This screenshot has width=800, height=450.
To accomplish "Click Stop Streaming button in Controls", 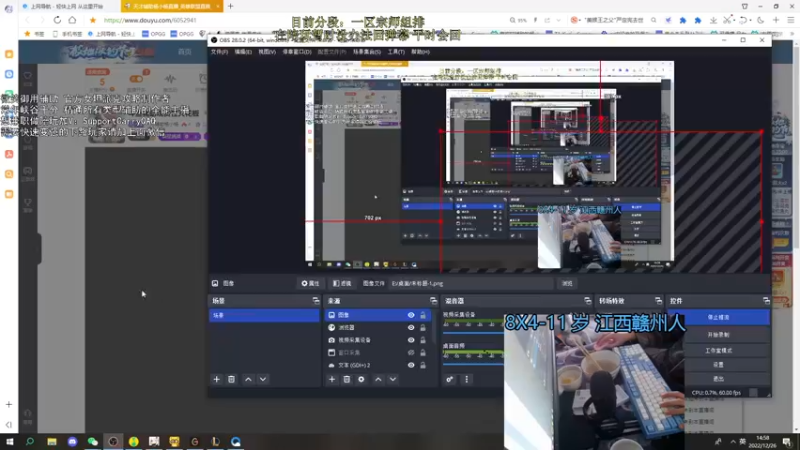I will [x=718, y=317].
